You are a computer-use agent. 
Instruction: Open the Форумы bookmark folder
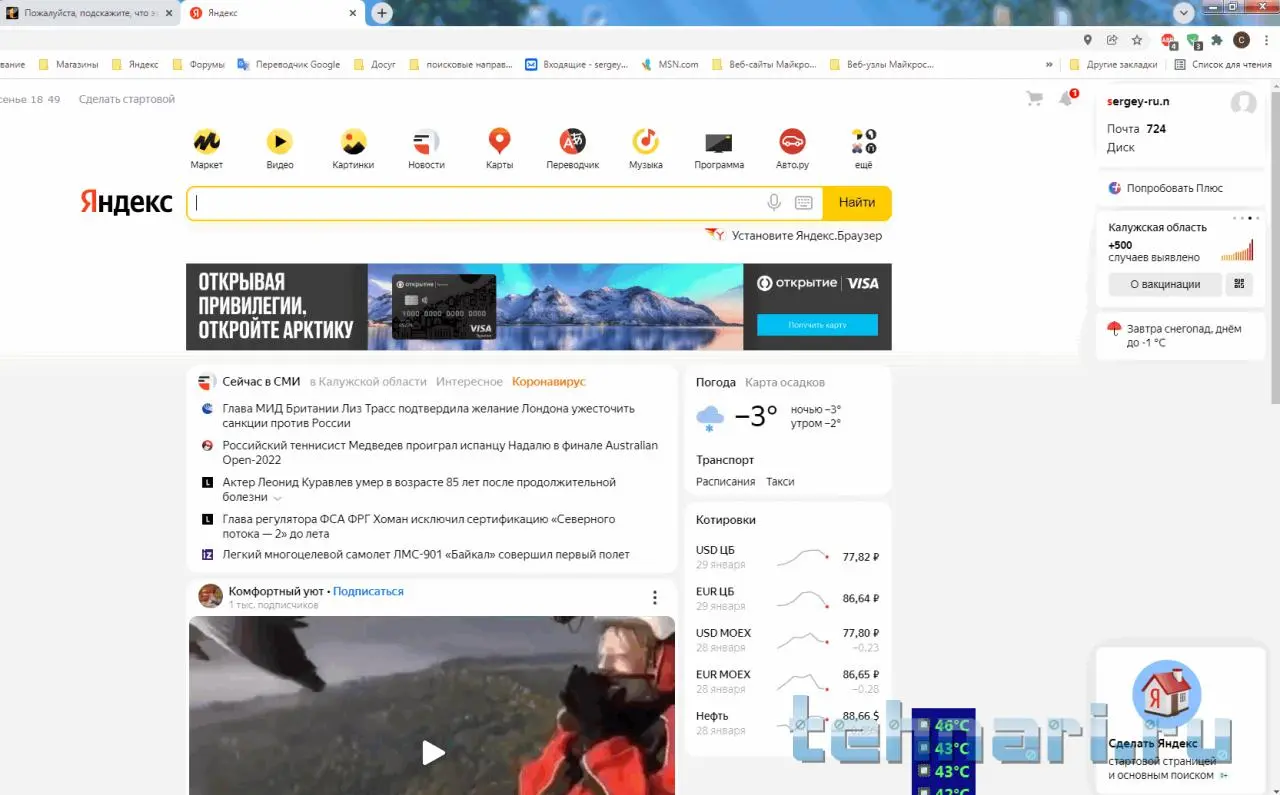coord(199,65)
